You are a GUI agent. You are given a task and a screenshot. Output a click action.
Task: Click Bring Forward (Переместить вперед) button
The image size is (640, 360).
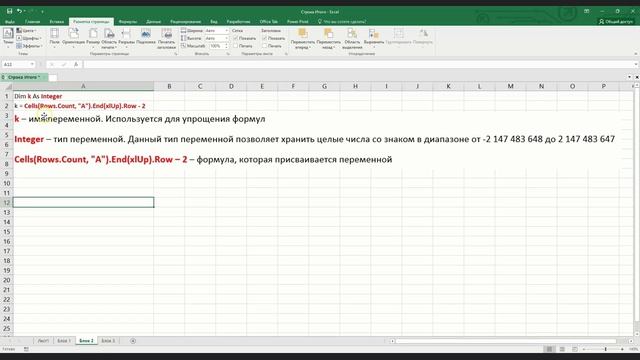point(303,38)
